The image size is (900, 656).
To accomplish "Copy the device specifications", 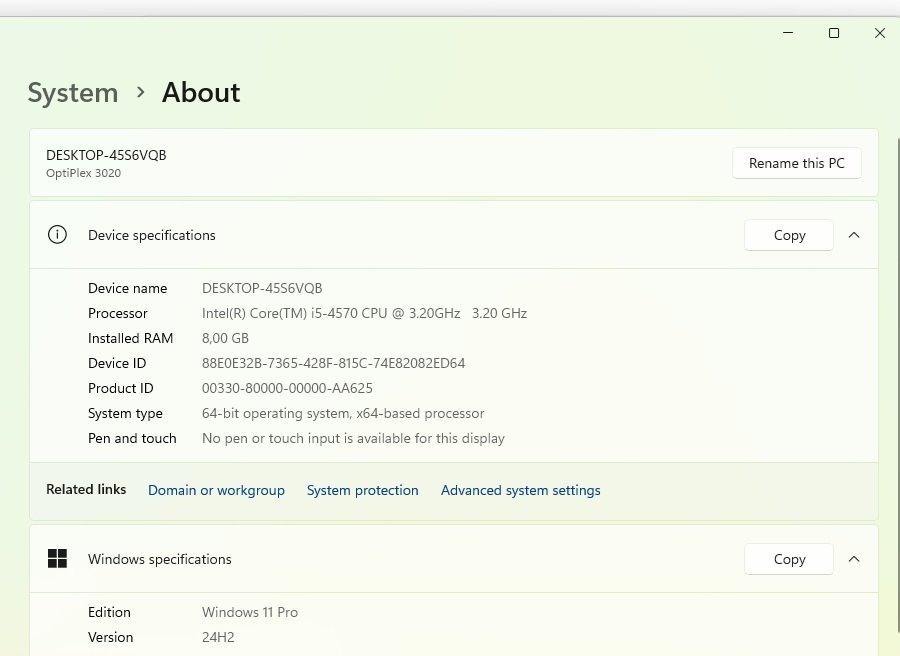I will [x=789, y=235].
